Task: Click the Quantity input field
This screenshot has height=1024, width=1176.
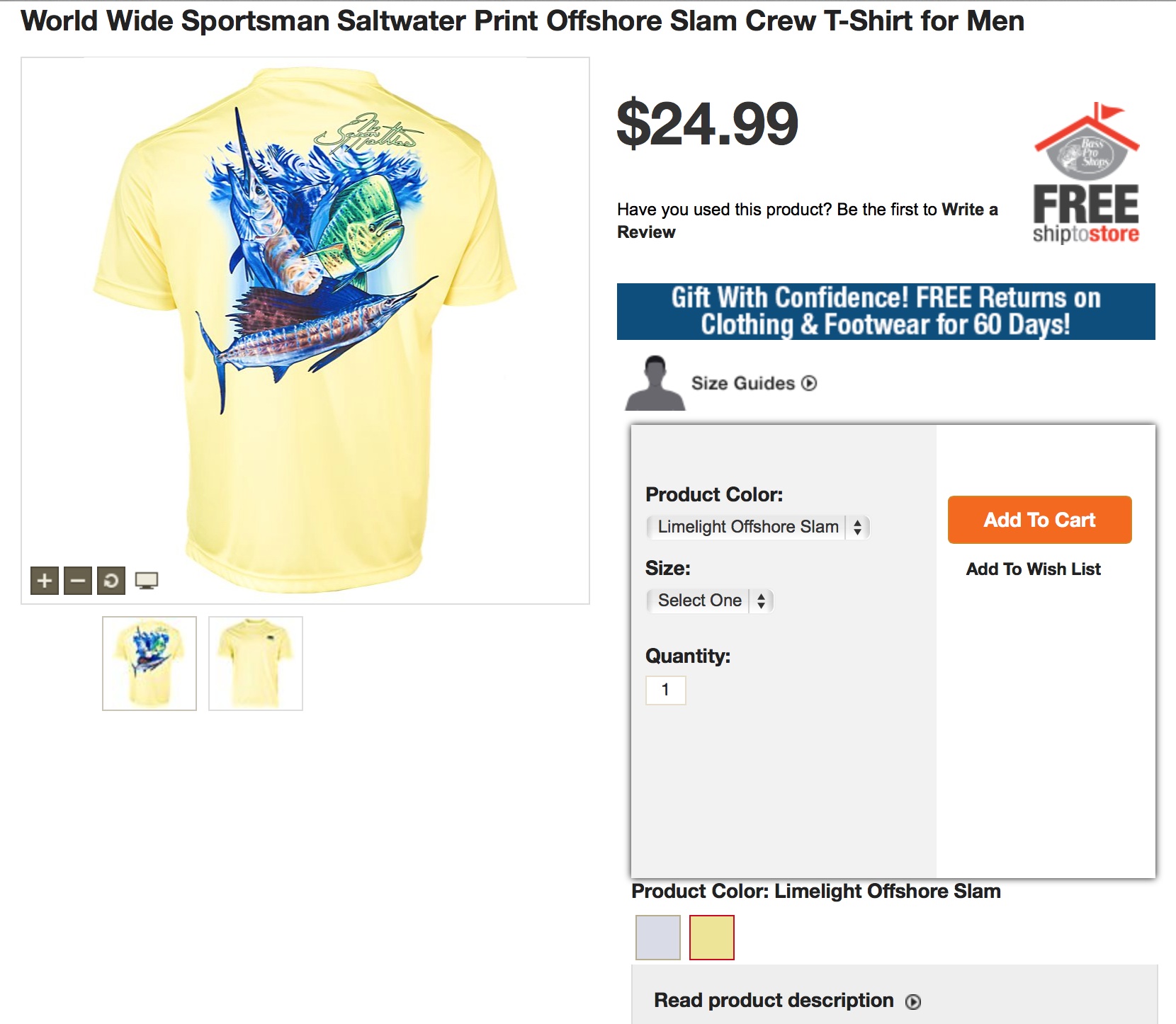Action: [666, 690]
